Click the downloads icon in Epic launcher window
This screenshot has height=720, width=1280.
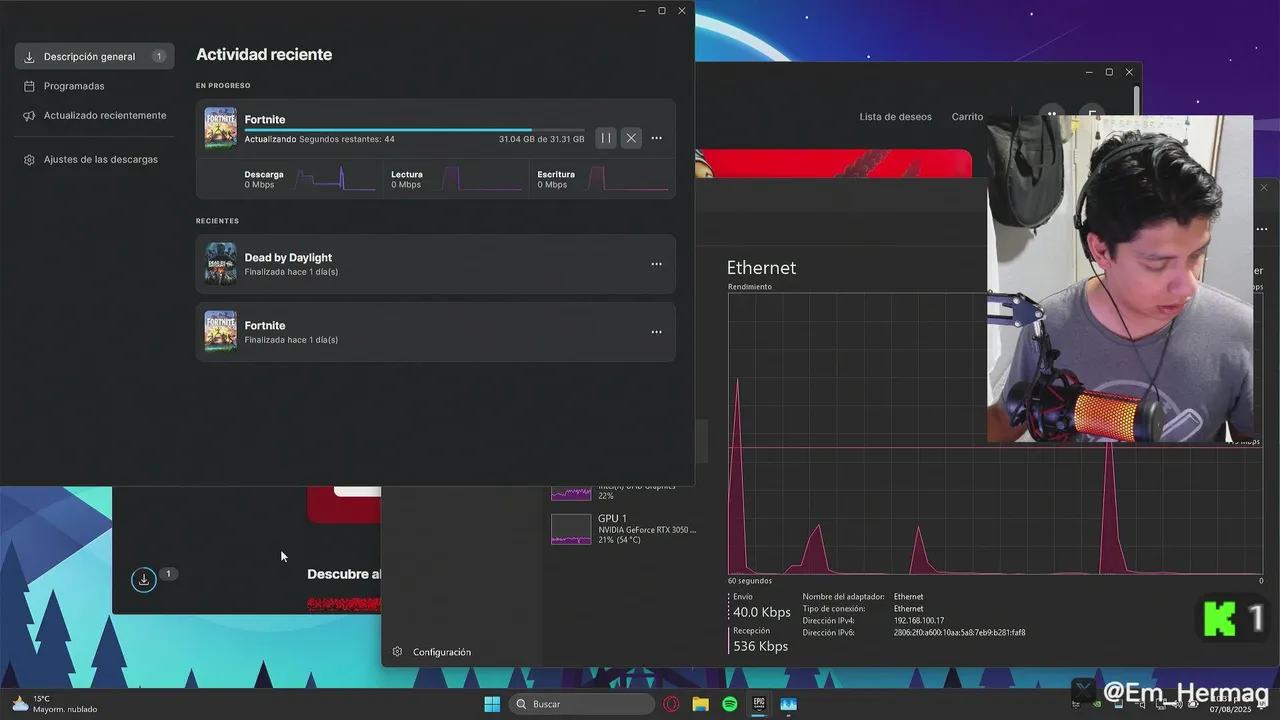[144, 579]
